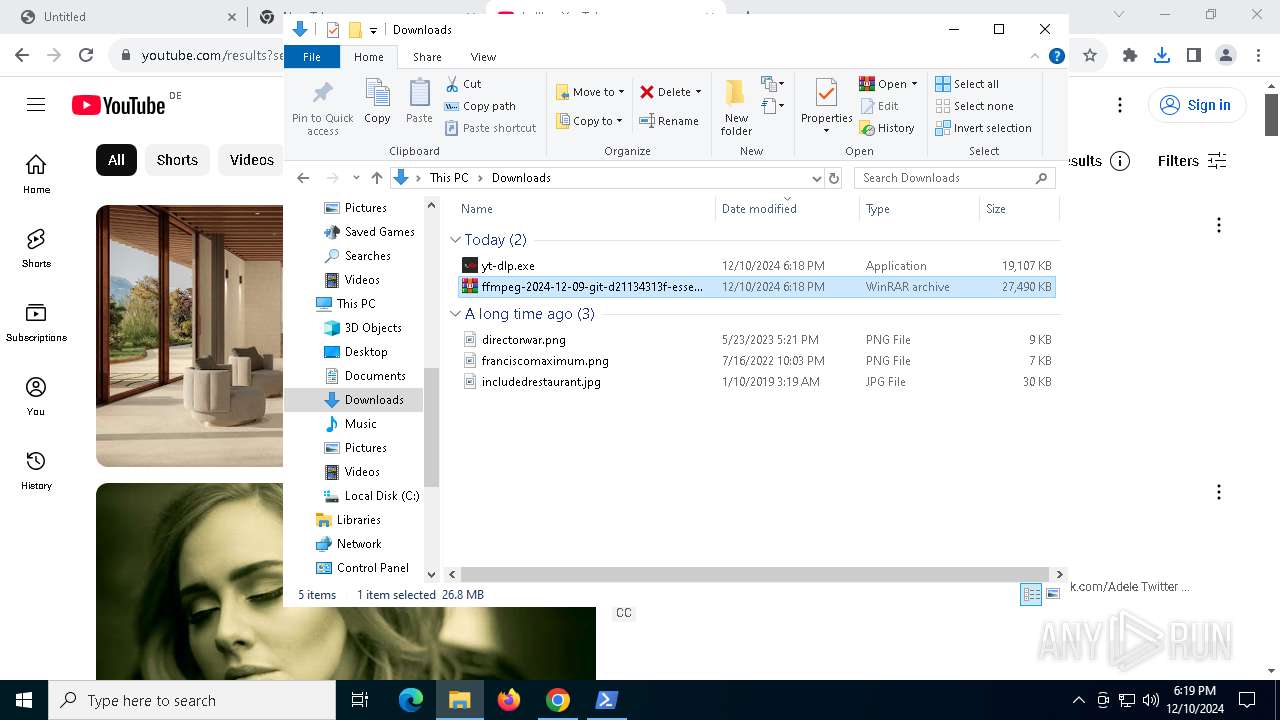Click This PC in address breadcrumb
The height and width of the screenshot is (720, 1280).
coord(449,178)
